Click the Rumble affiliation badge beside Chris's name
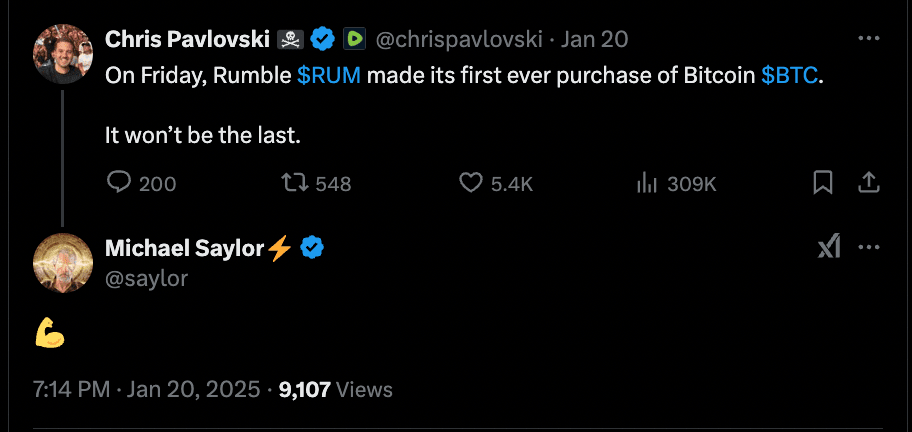 point(354,40)
